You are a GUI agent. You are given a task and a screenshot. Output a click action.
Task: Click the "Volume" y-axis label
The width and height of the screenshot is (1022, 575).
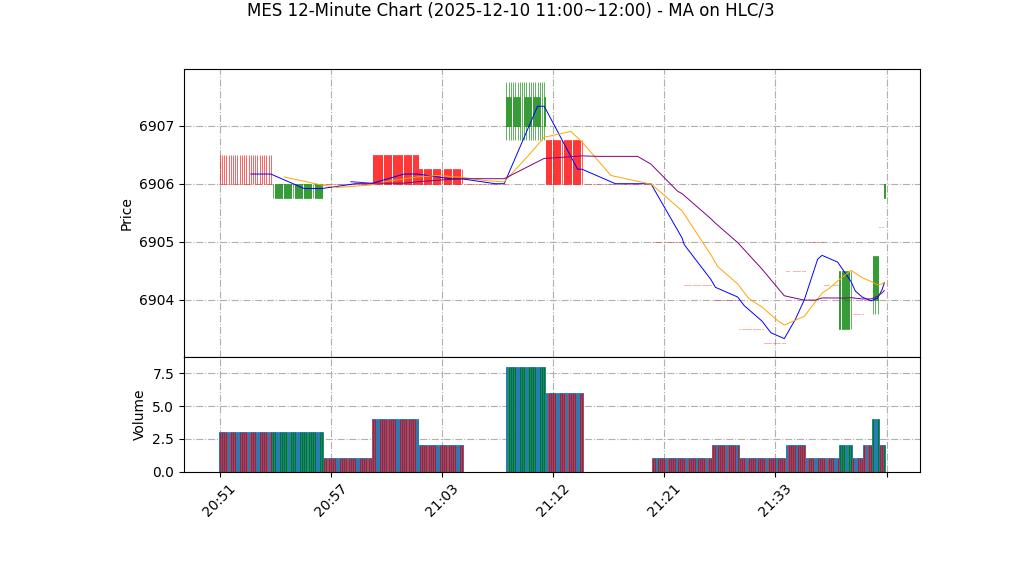pyautogui.click(x=139, y=415)
